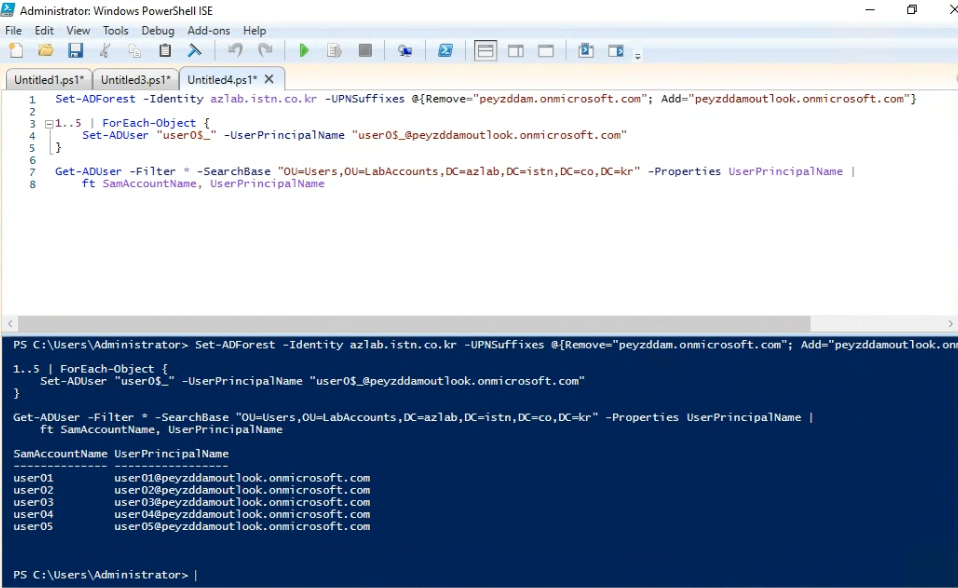The width and height of the screenshot is (958, 588).
Task: Click SamAccountName on script line 8
Action: (149, 183)
